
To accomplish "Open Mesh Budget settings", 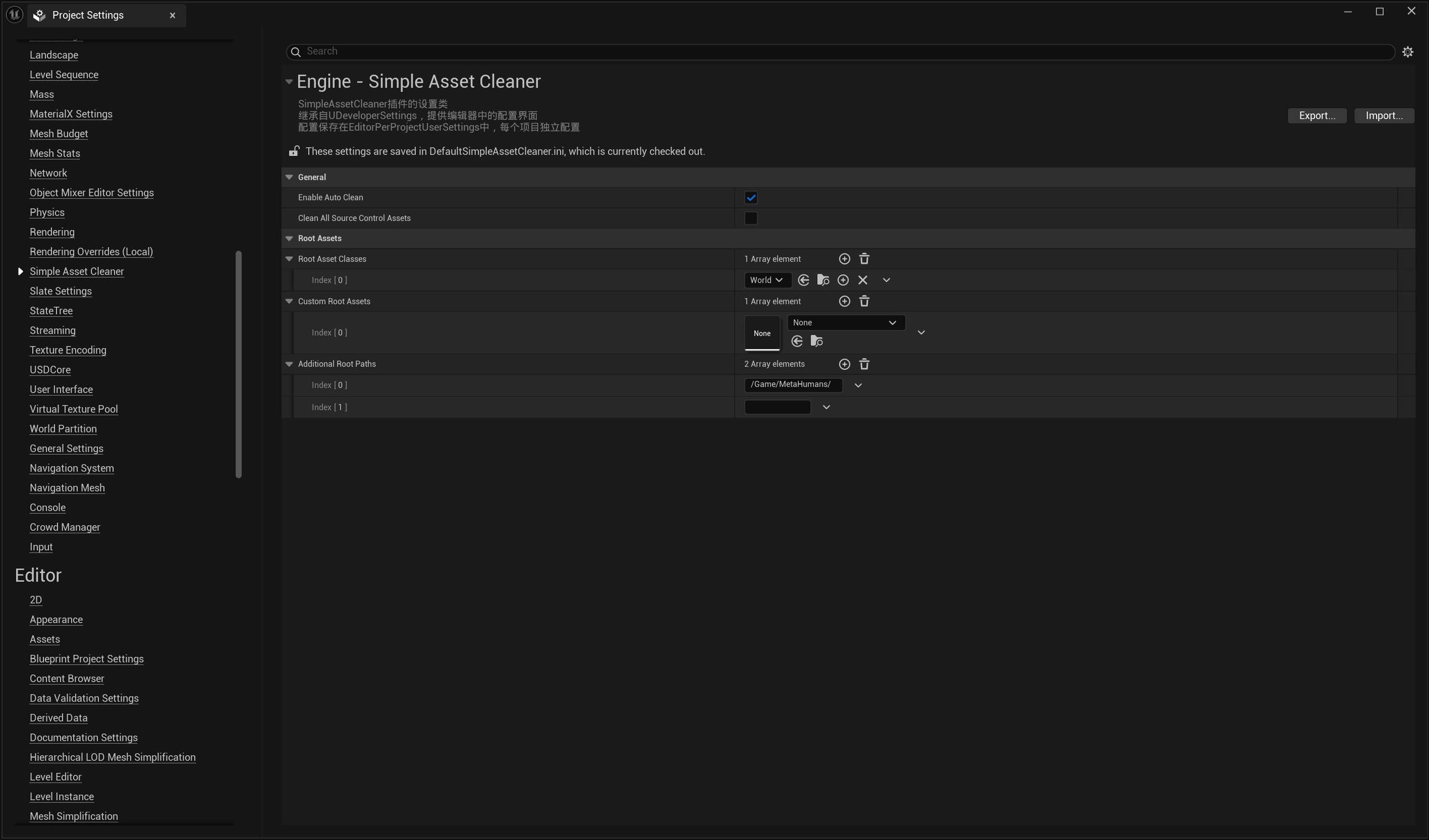I will point(59,134).
